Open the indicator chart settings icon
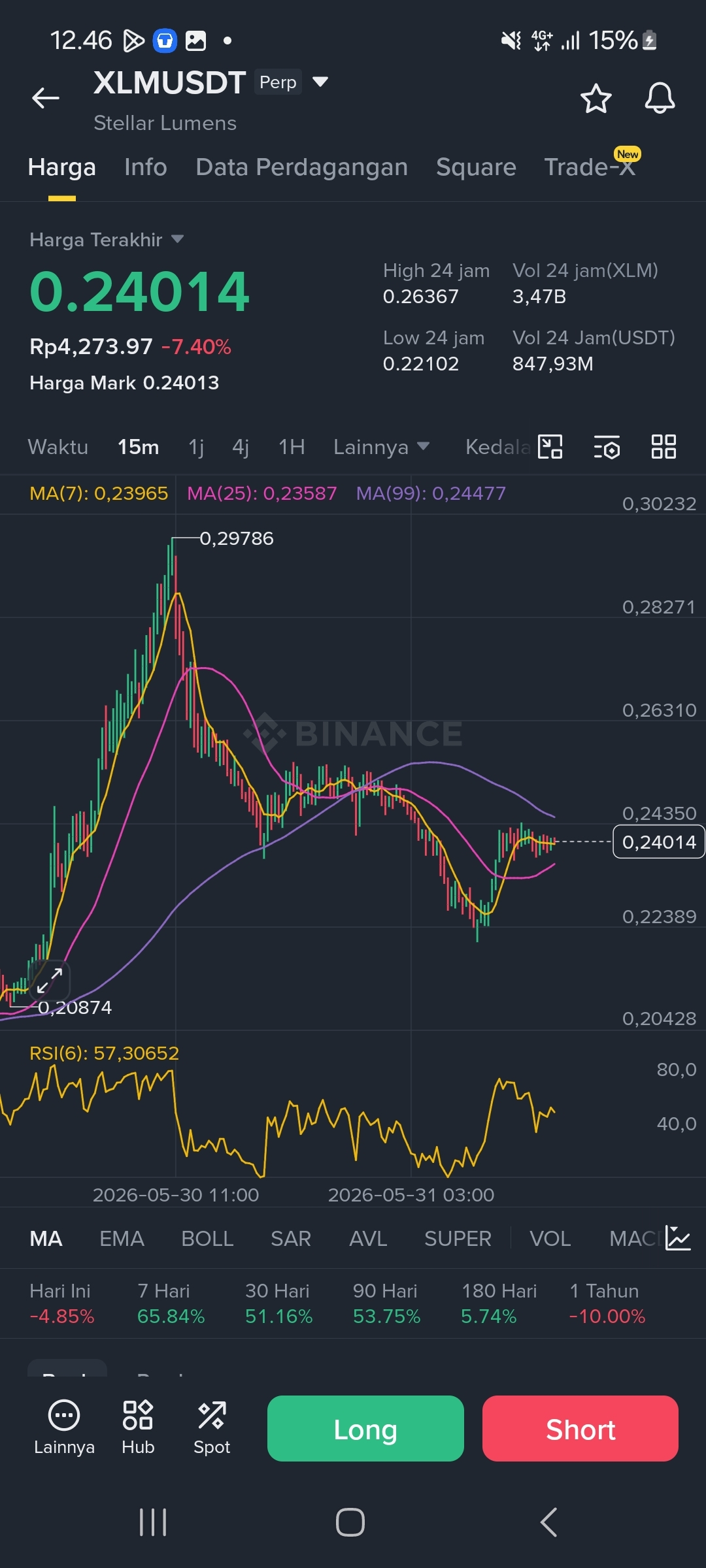Image resolution: width=706 pixels, height=1568 pixels. [678, 1238]
